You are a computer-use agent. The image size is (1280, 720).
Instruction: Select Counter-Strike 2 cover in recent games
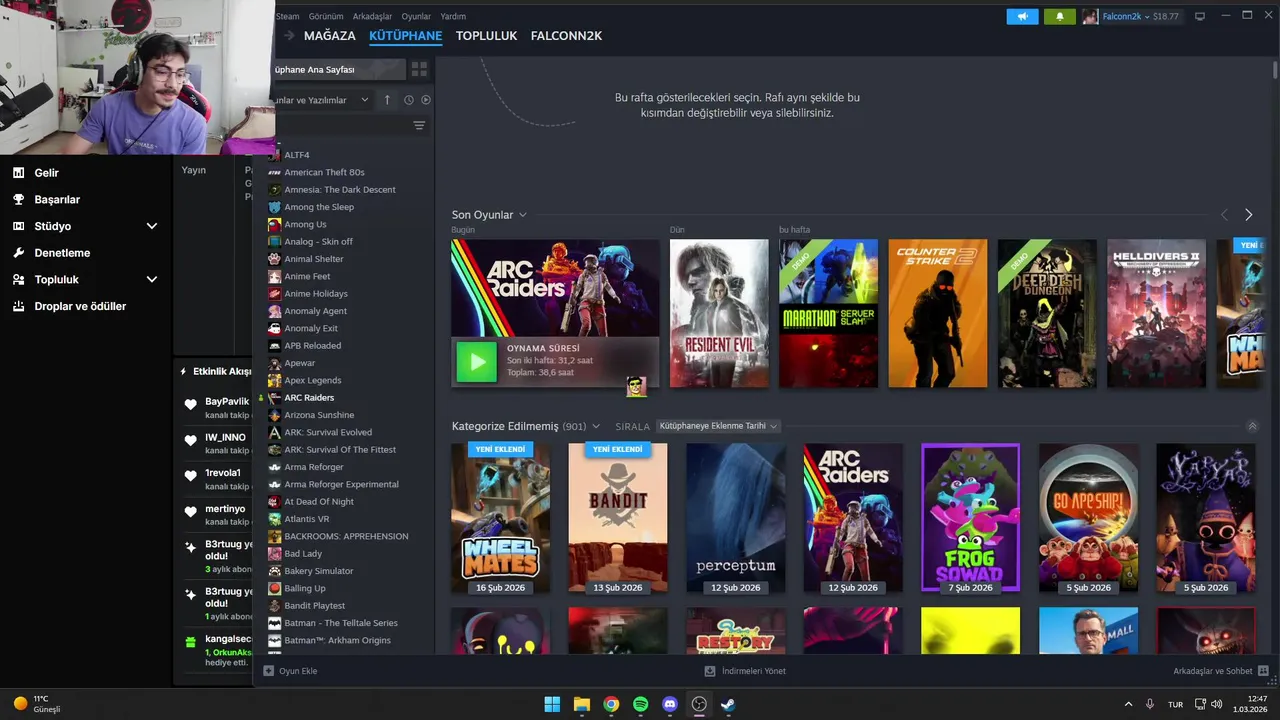tap(938, 313)
